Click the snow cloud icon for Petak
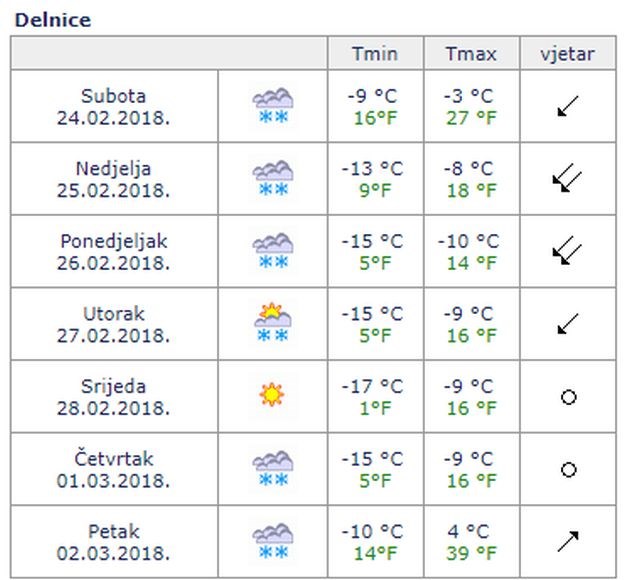Screen dimensions: 625x580 coord(273,541)
